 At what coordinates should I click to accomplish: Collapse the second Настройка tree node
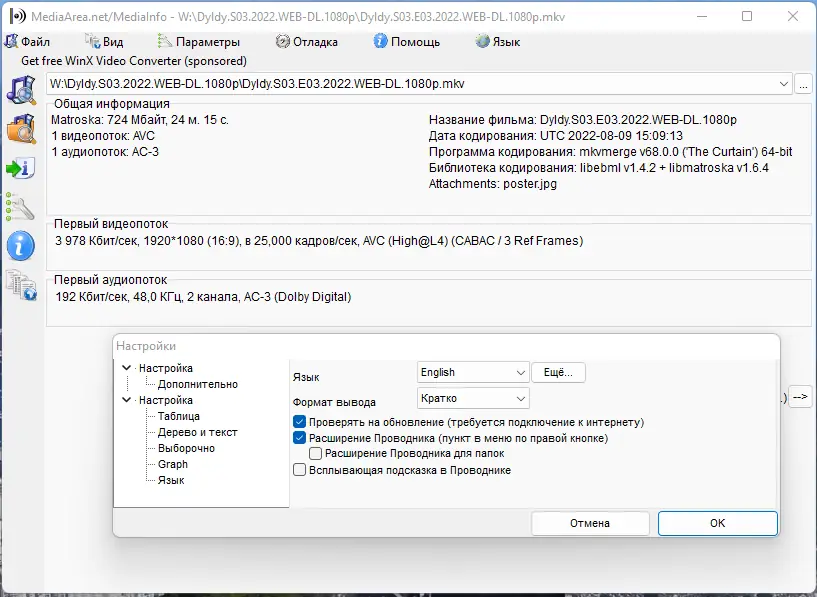tap(126, 400)
